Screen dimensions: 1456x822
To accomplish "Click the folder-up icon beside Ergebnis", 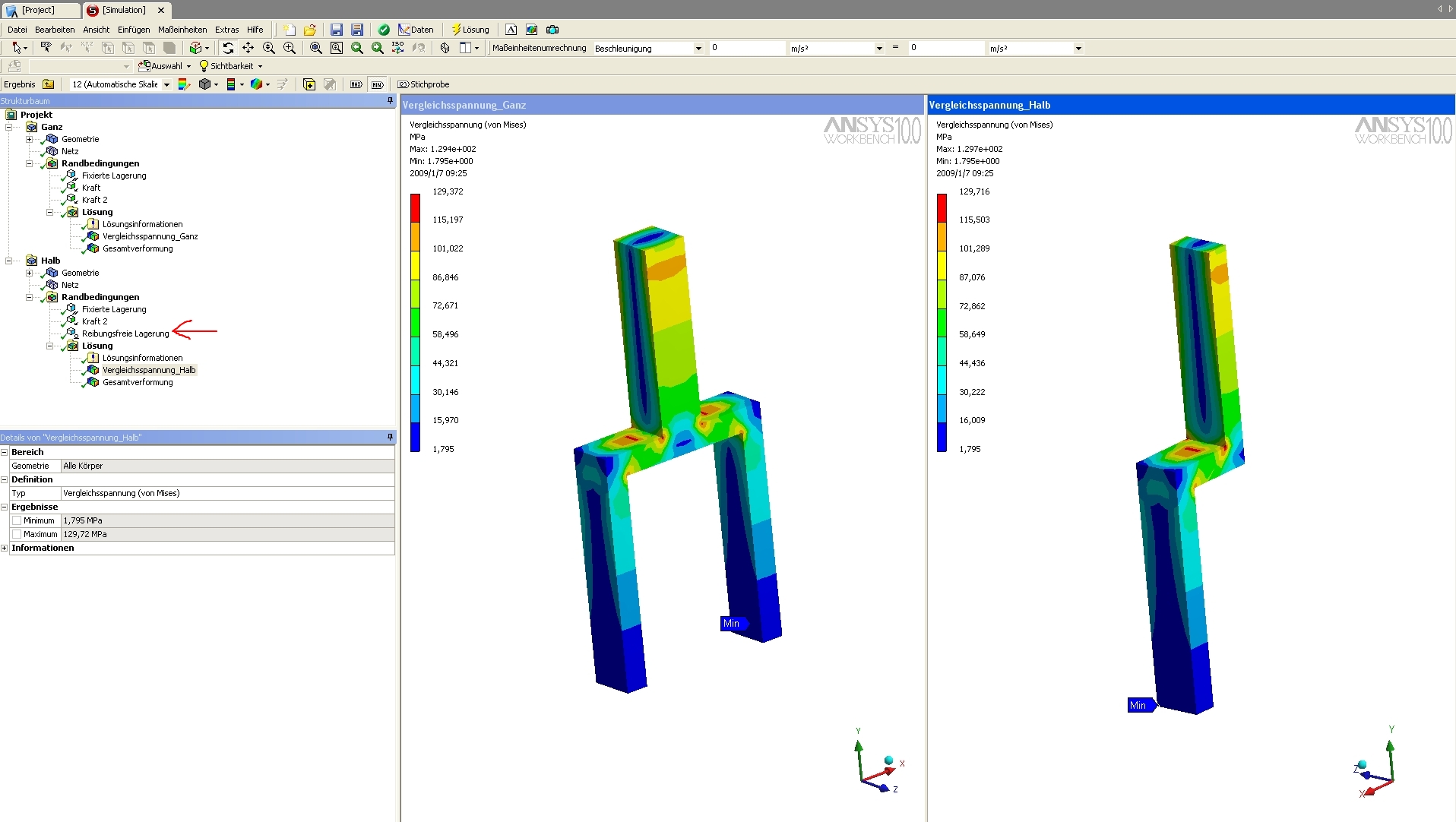I will tap(49, 84).
